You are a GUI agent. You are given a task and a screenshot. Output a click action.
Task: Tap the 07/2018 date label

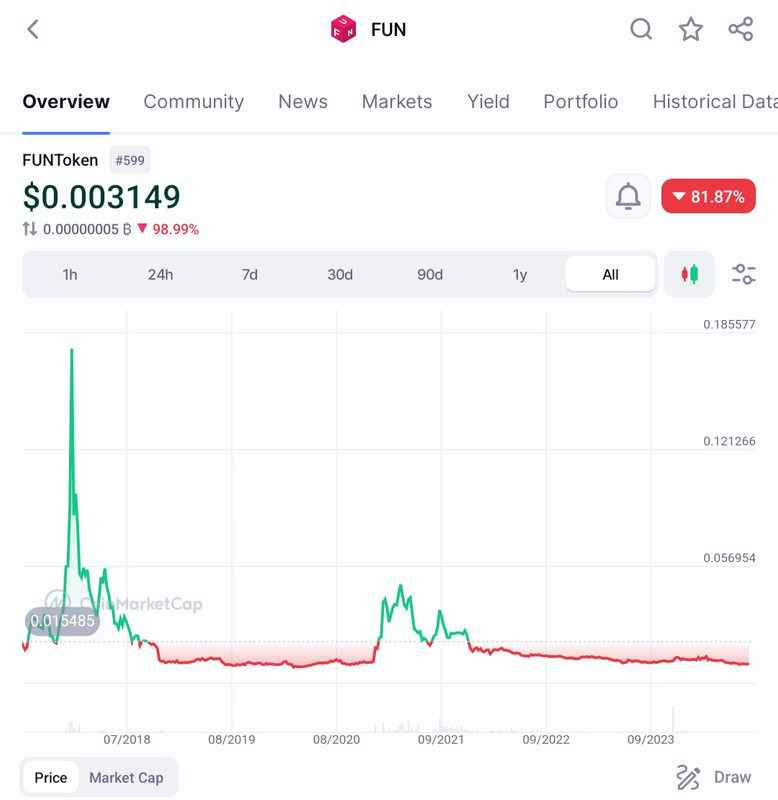click(127, 739)
